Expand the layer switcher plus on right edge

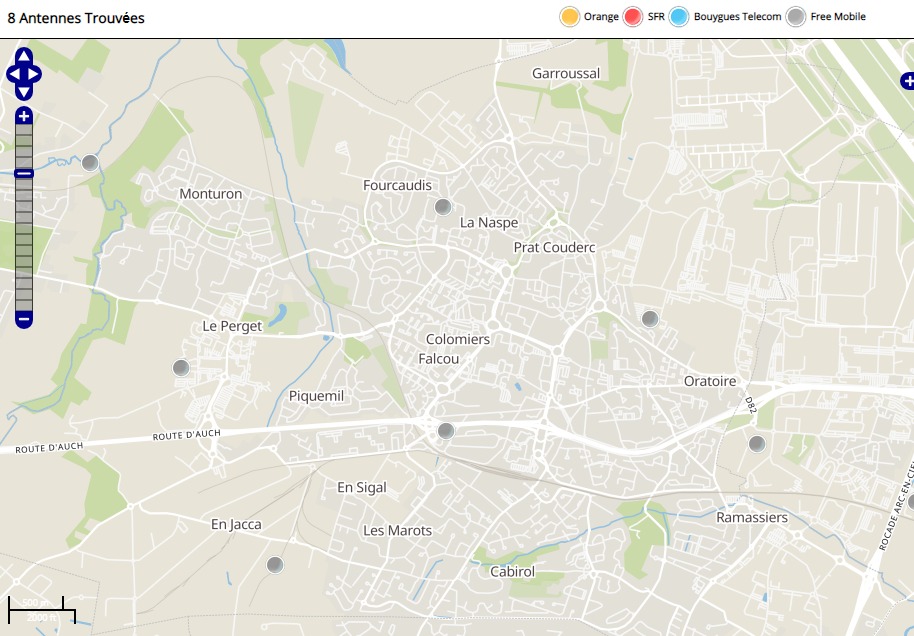907,81
